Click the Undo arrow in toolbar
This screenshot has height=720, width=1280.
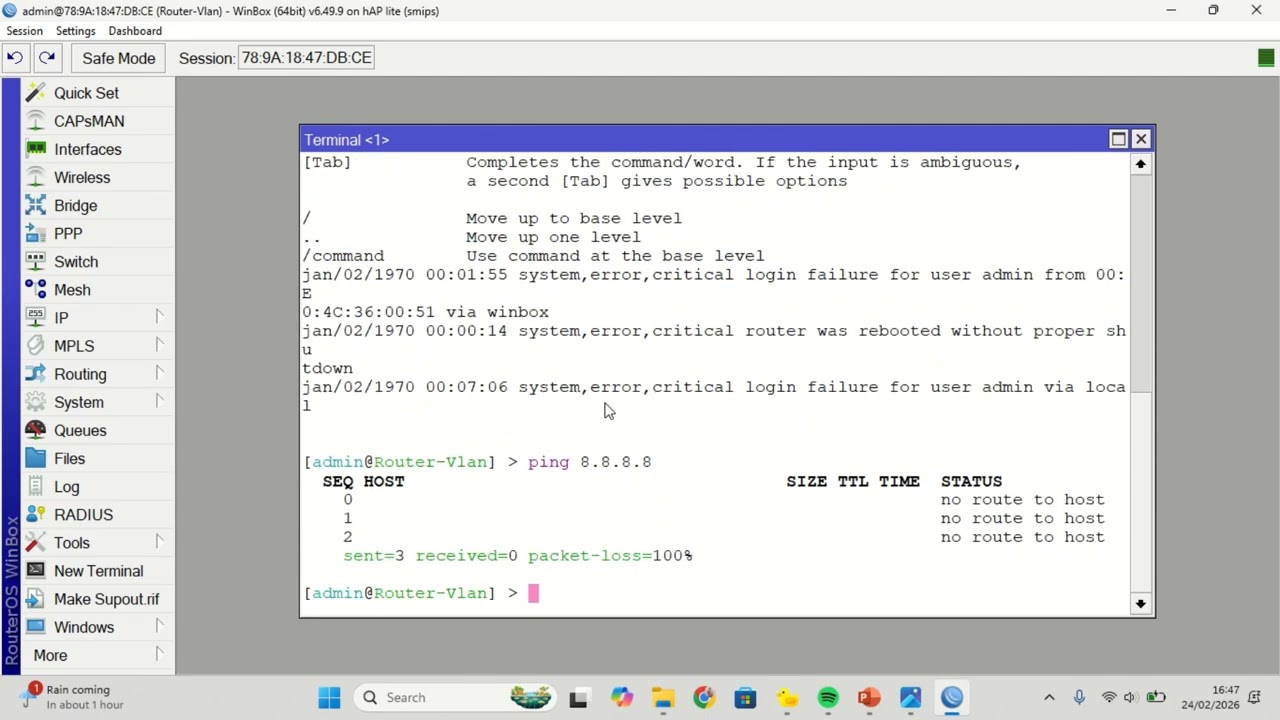tap(15, 58)
